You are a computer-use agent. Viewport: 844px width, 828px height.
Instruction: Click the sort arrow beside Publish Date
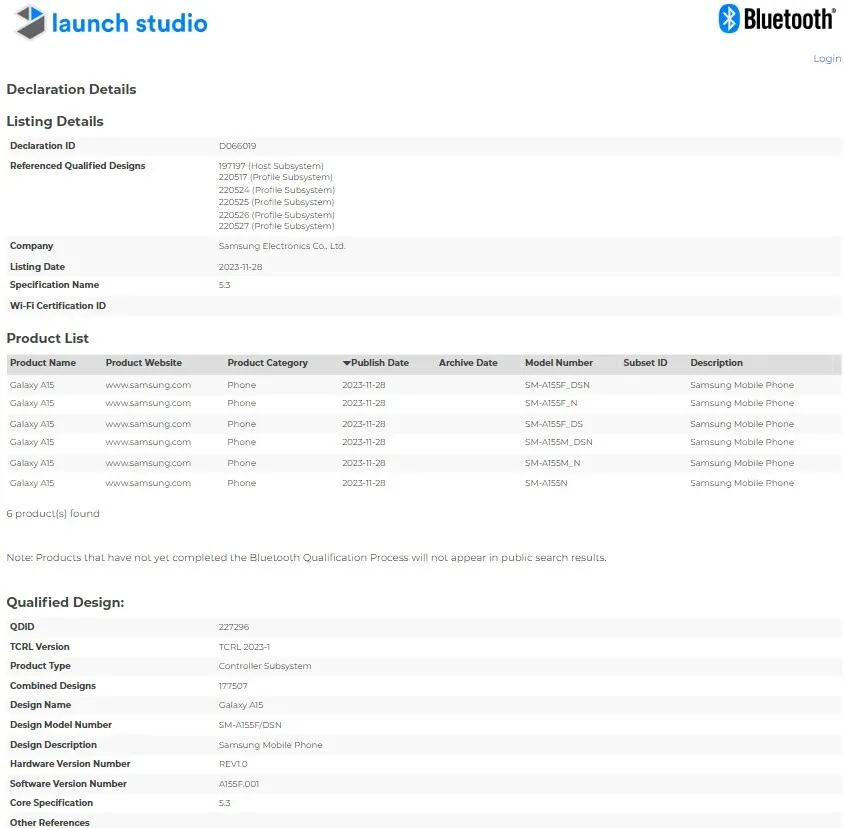tap(346, 363)
